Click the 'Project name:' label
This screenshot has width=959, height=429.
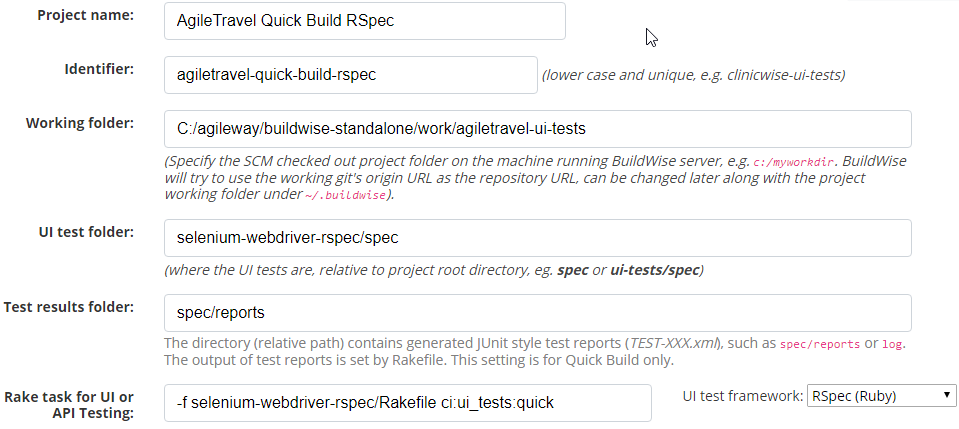tap(86, 15)
